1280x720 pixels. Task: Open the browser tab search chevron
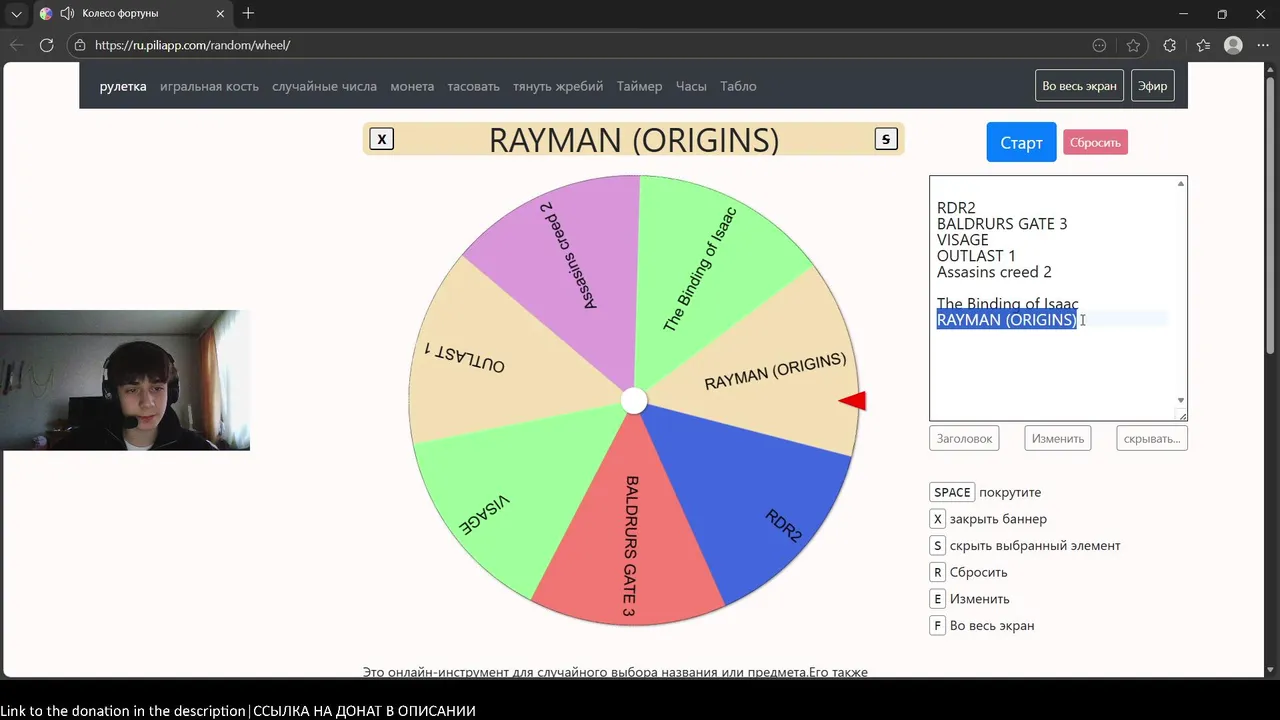(x=16, y=14)
